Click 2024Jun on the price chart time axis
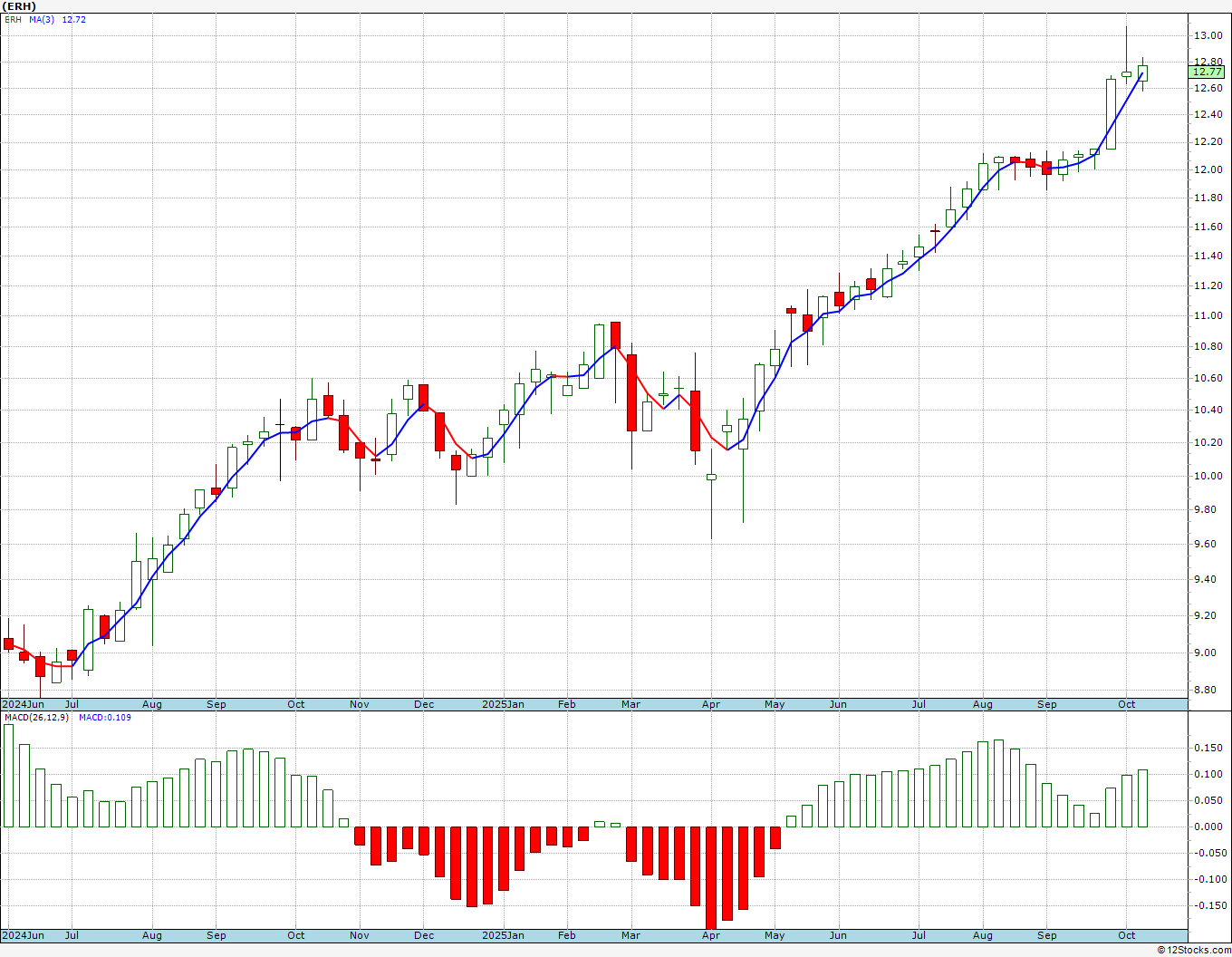 [23, 704]
